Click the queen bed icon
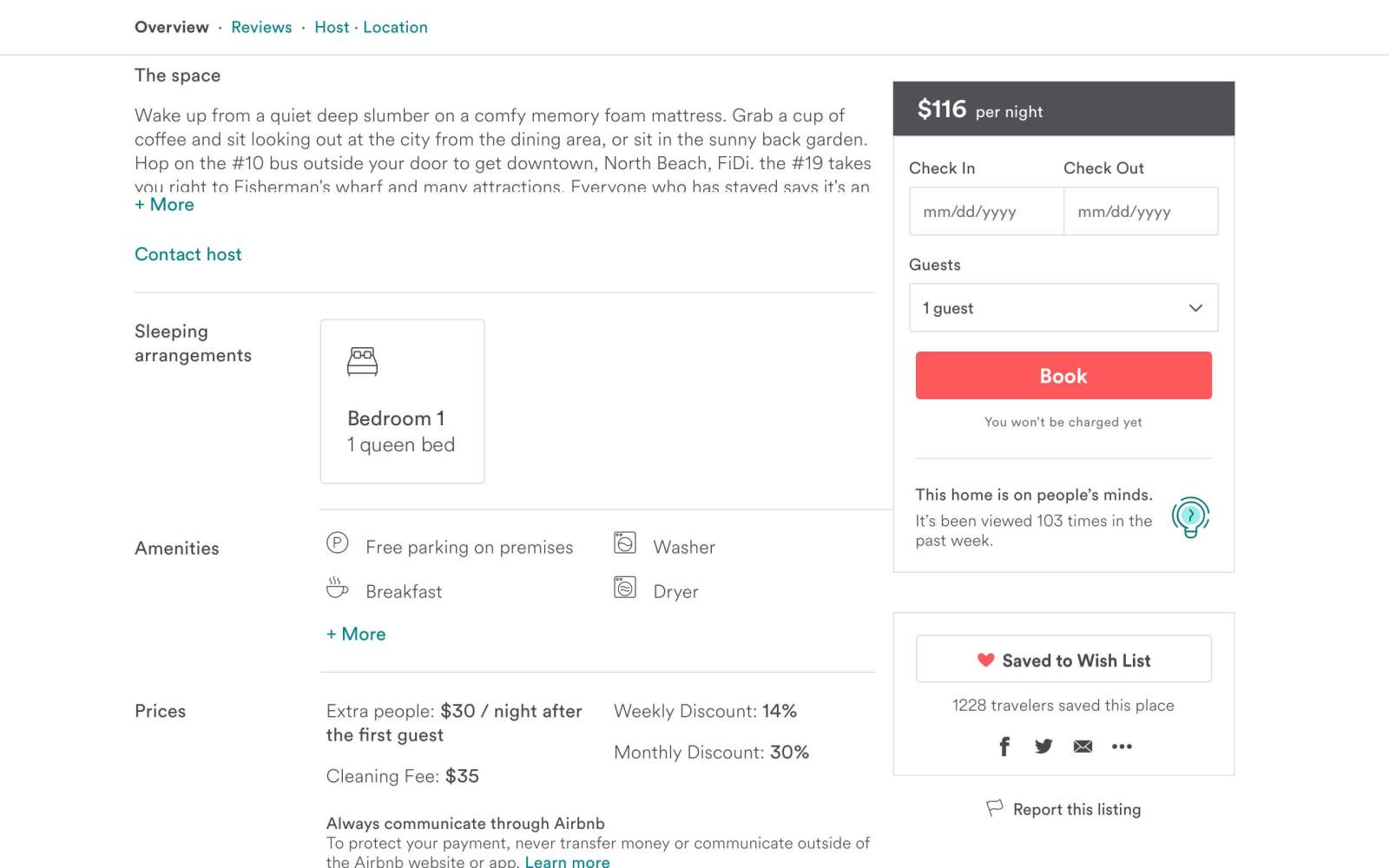 point(362,361)
